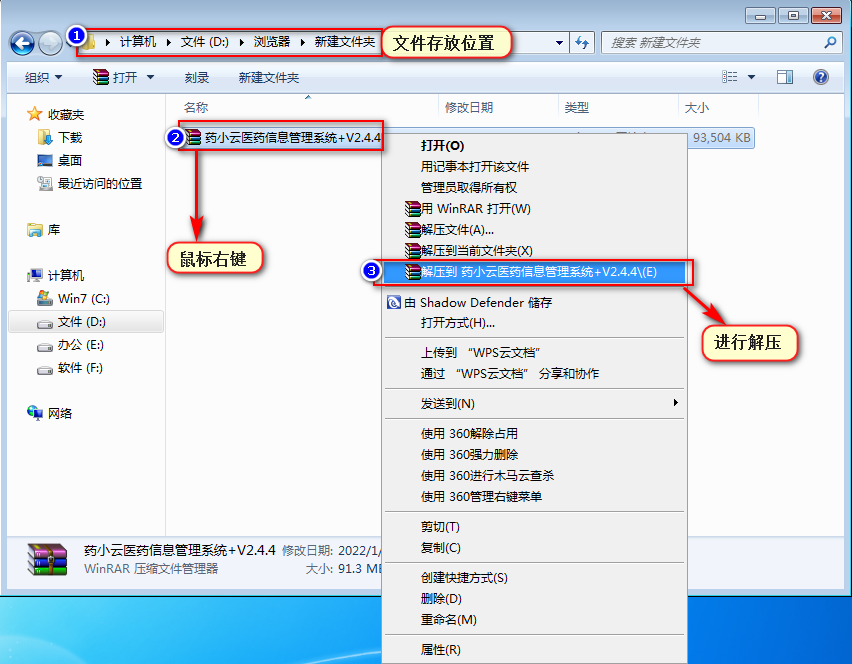This screenshot has width=852, height=664.
Task: Click the magnifier icon in the search box
Action: tap(830, 42)
